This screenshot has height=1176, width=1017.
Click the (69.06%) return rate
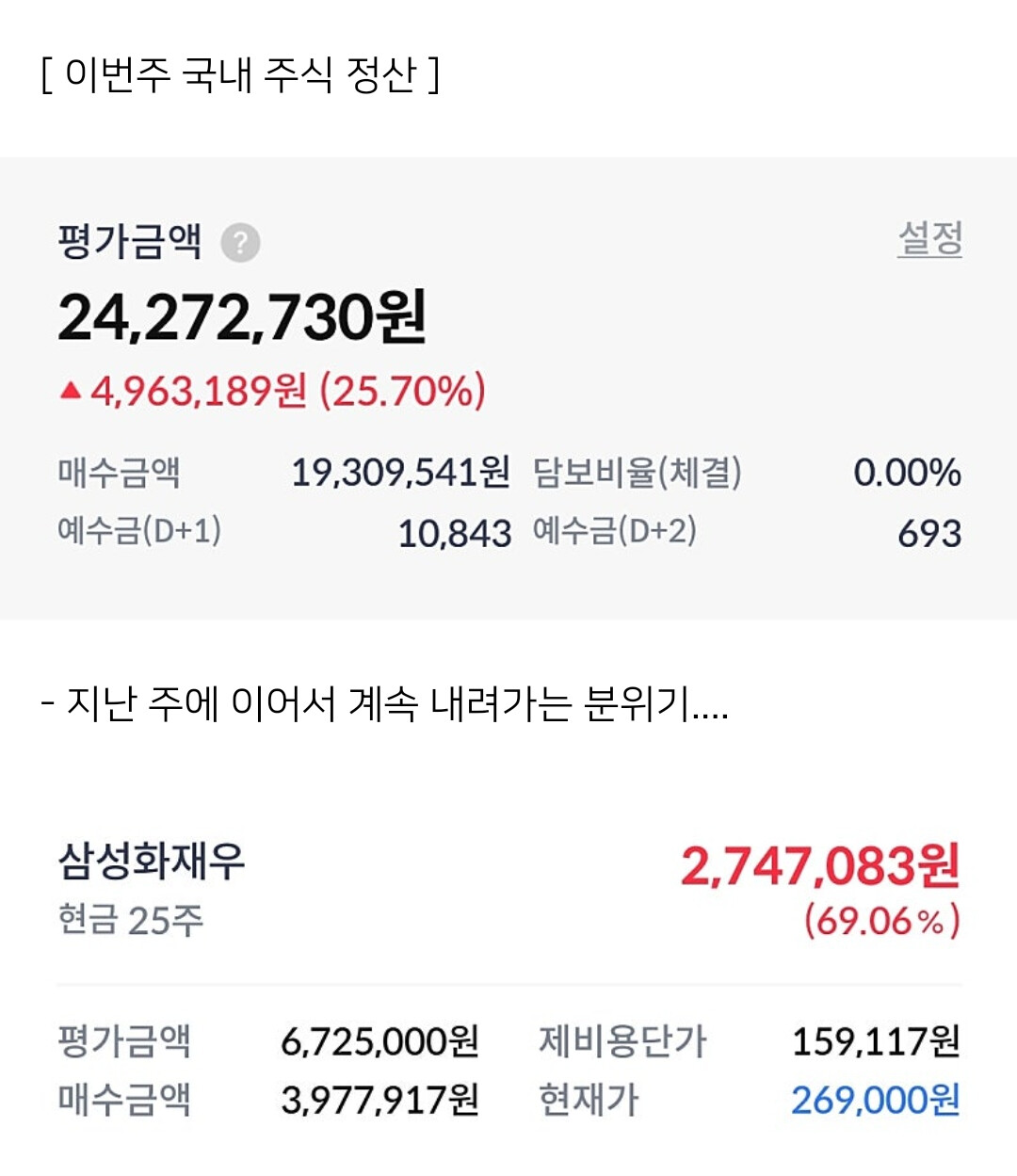click(x=881, y=920)
